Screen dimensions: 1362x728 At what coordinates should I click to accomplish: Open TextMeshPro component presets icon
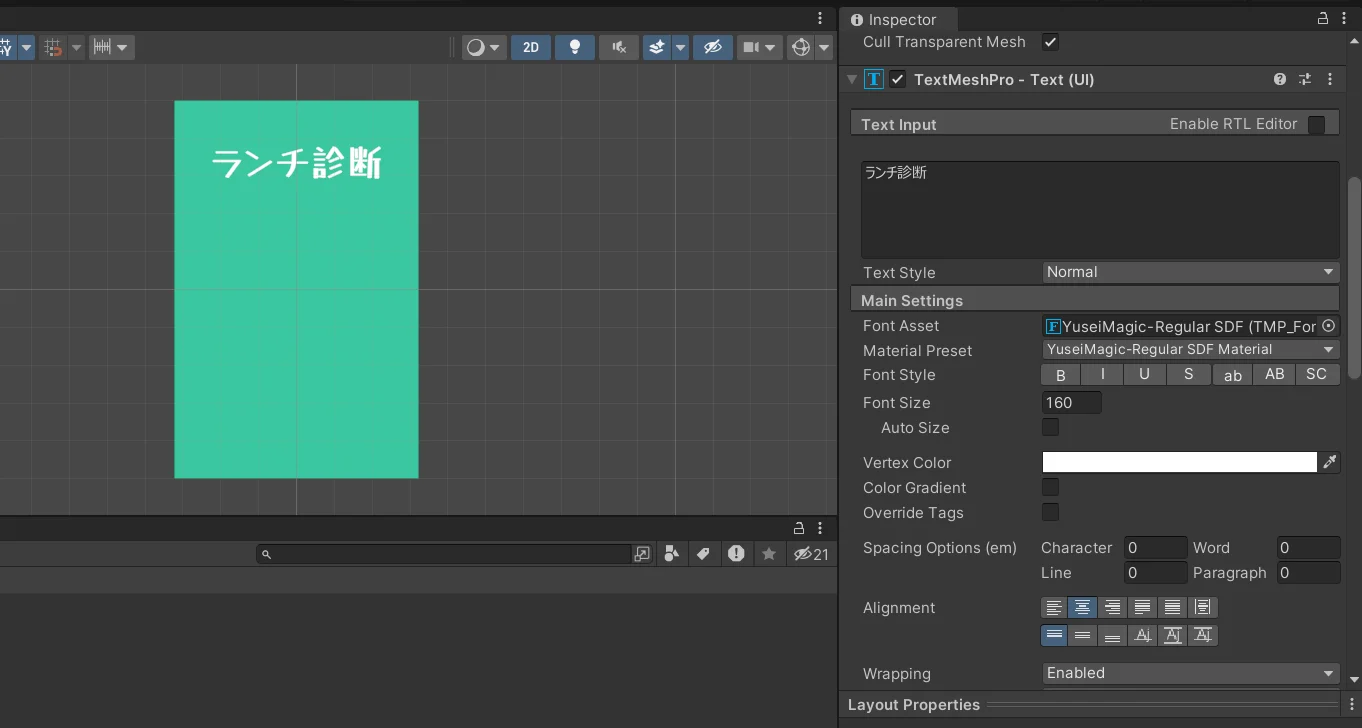pyautogui.click(x=1305, y=79)
